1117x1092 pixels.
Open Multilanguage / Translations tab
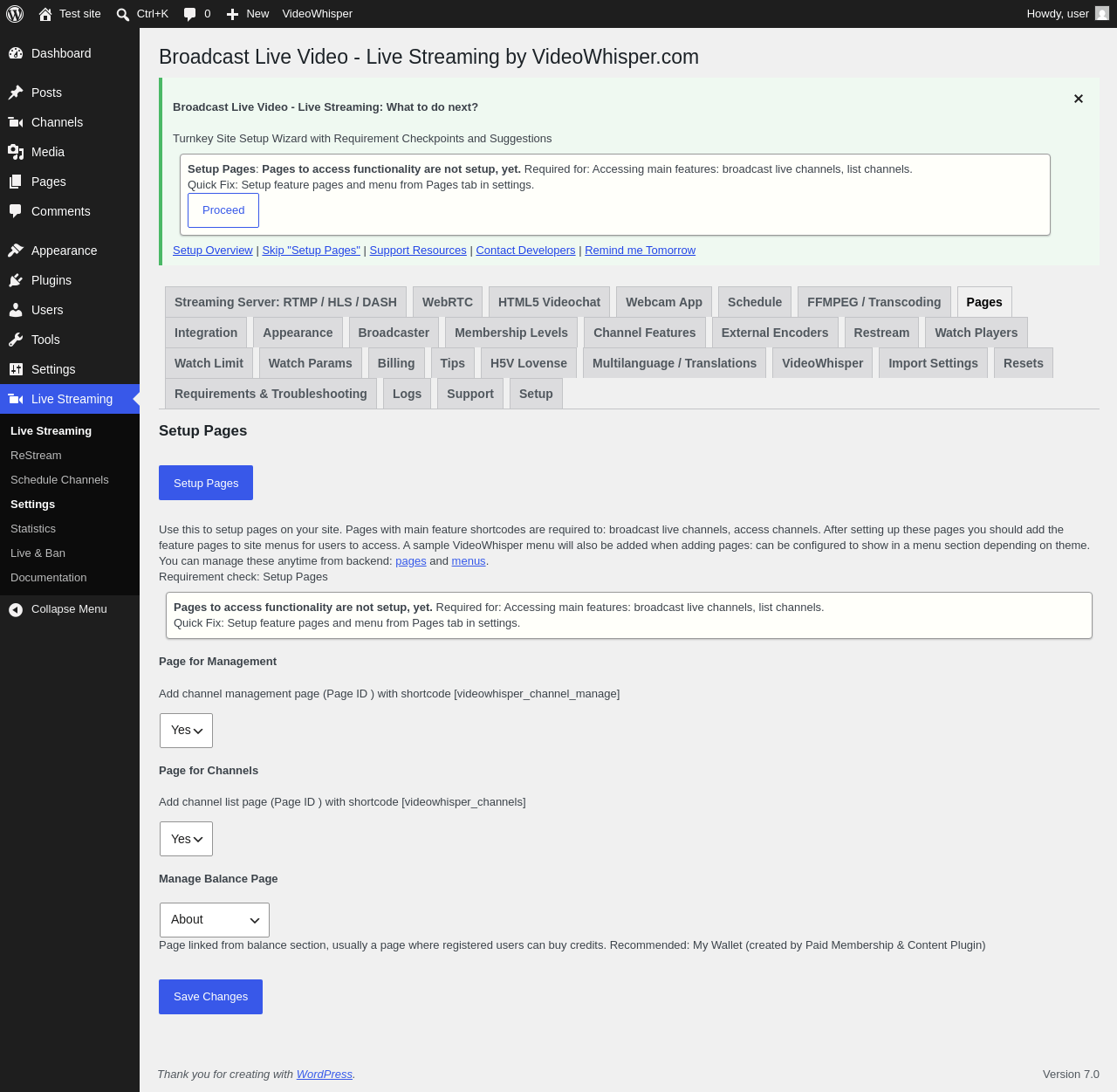(x=675, y=363)
